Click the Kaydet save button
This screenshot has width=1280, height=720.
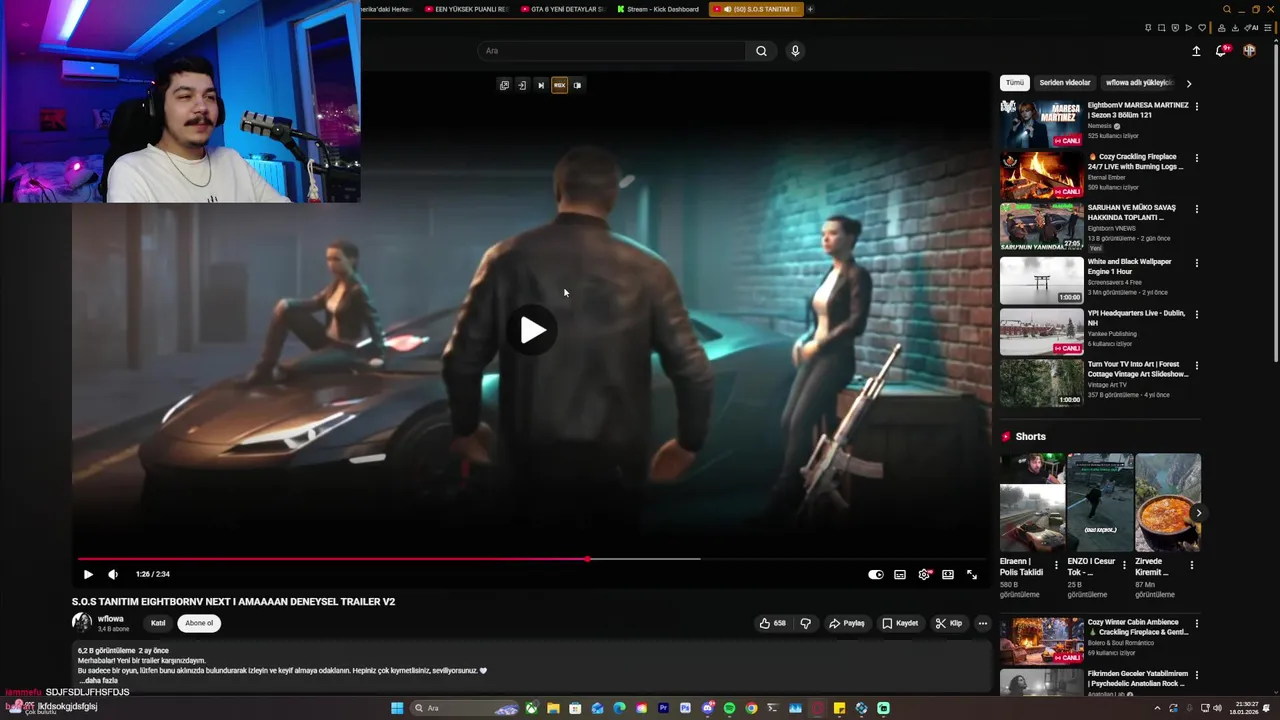pos(900,623)
